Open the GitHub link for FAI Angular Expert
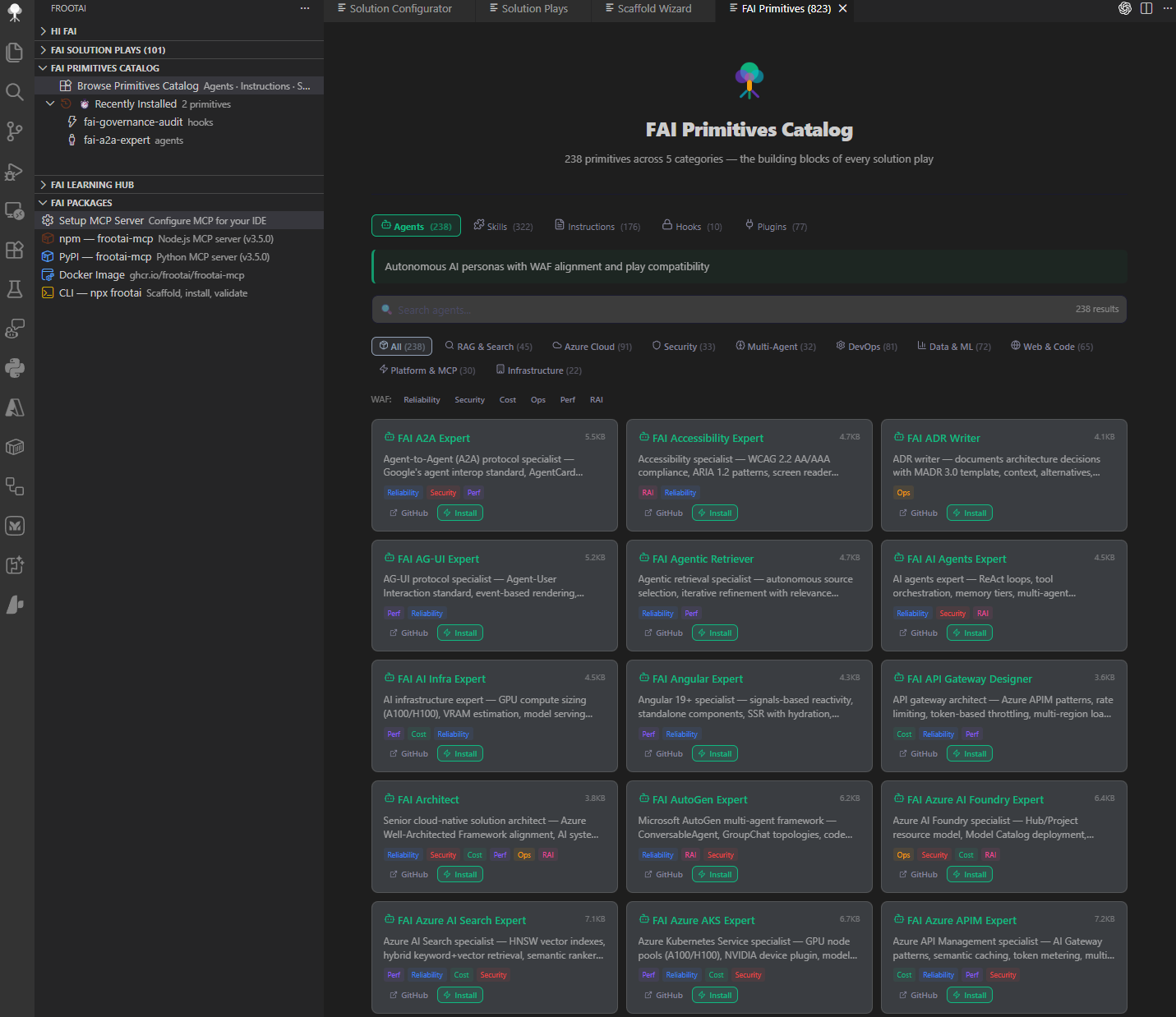This screenshot has width=1176, height=1017. [664, 753]
